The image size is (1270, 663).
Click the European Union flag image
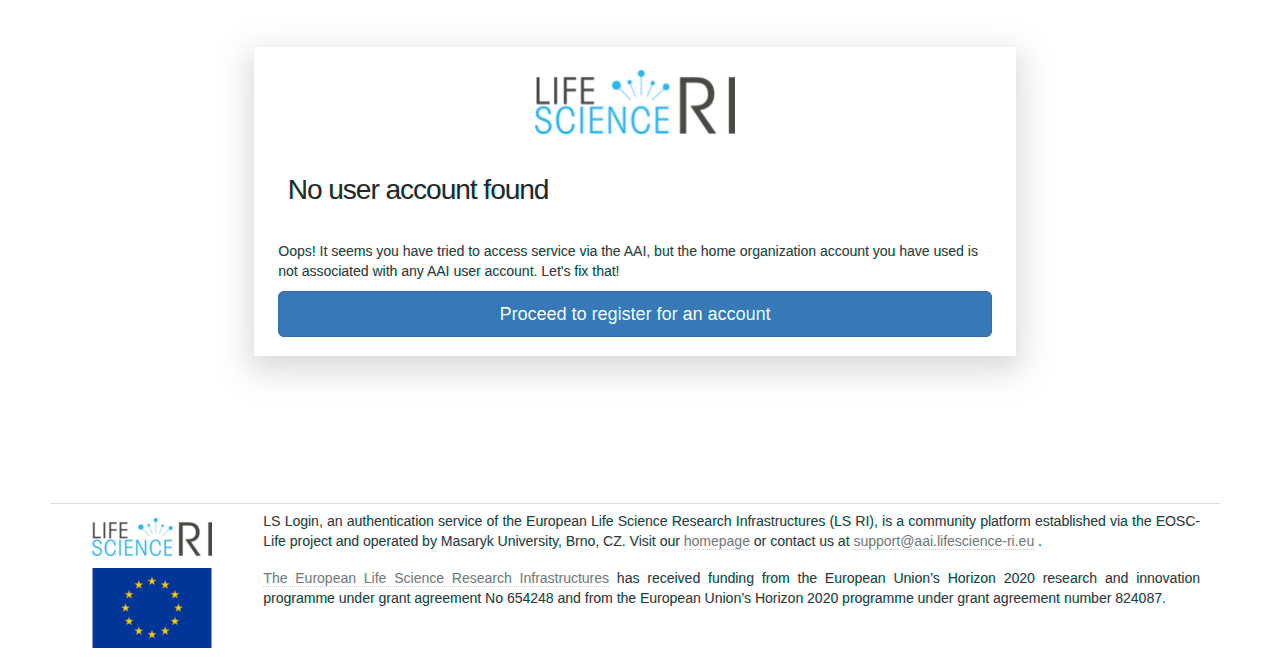point(152,607)
